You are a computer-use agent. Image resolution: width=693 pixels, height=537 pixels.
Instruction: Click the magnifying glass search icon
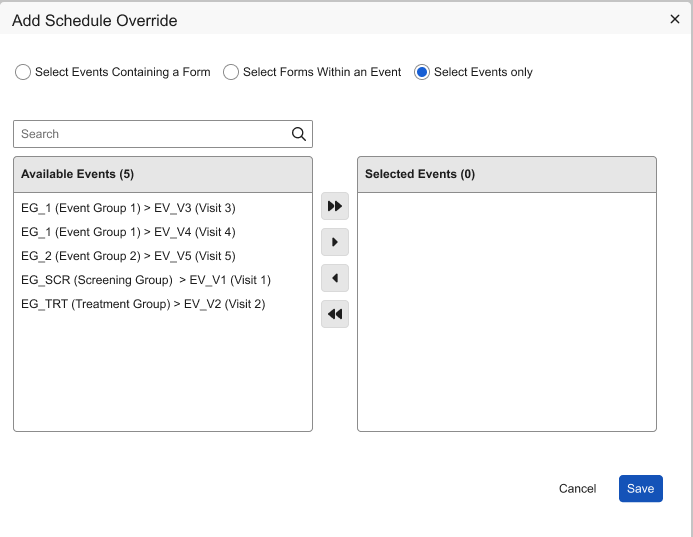(x=298, y=134)
